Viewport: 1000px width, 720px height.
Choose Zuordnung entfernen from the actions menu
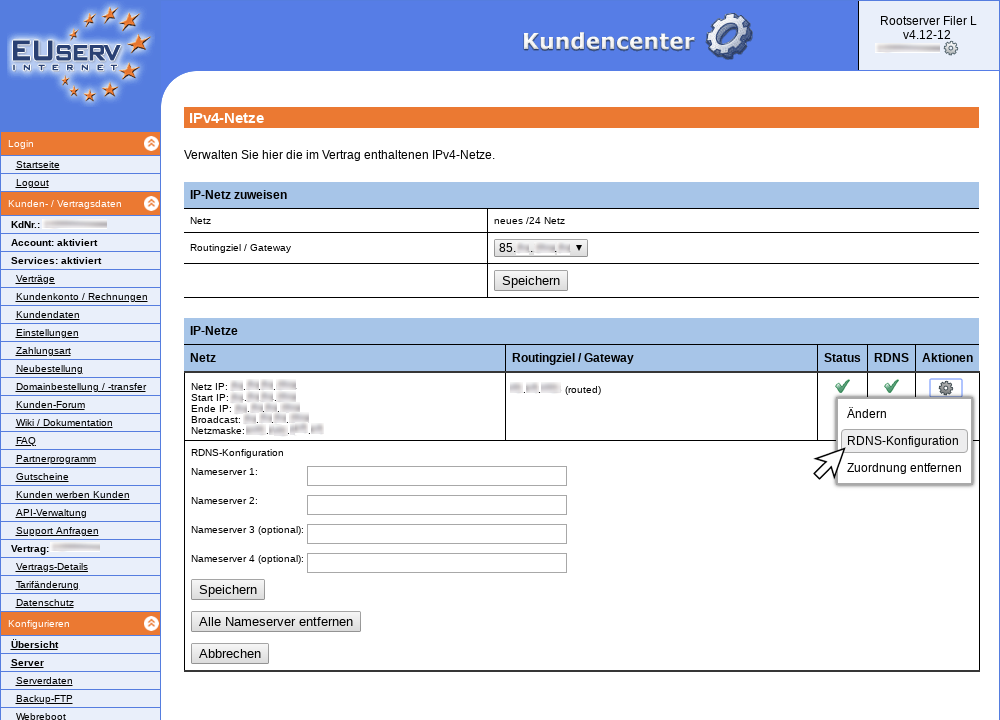[904, 467]
